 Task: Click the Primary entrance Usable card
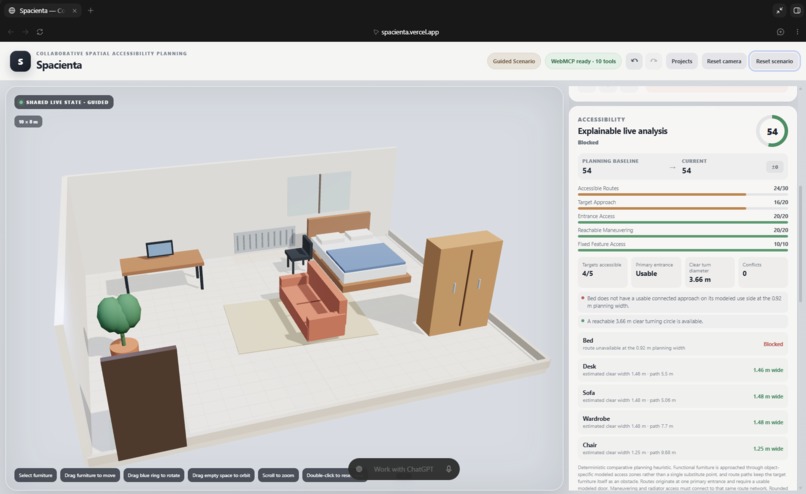656,272
